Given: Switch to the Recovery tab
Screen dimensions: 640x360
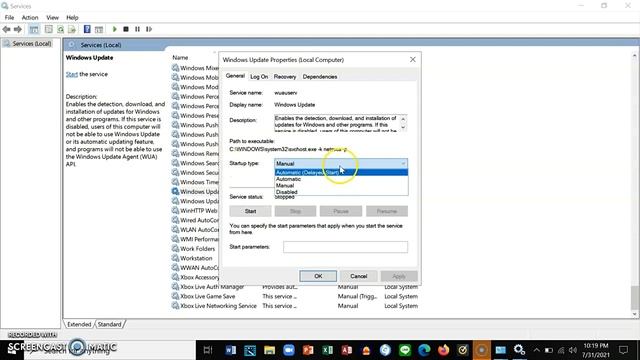Looking at the screenshot, I should 285,76.
